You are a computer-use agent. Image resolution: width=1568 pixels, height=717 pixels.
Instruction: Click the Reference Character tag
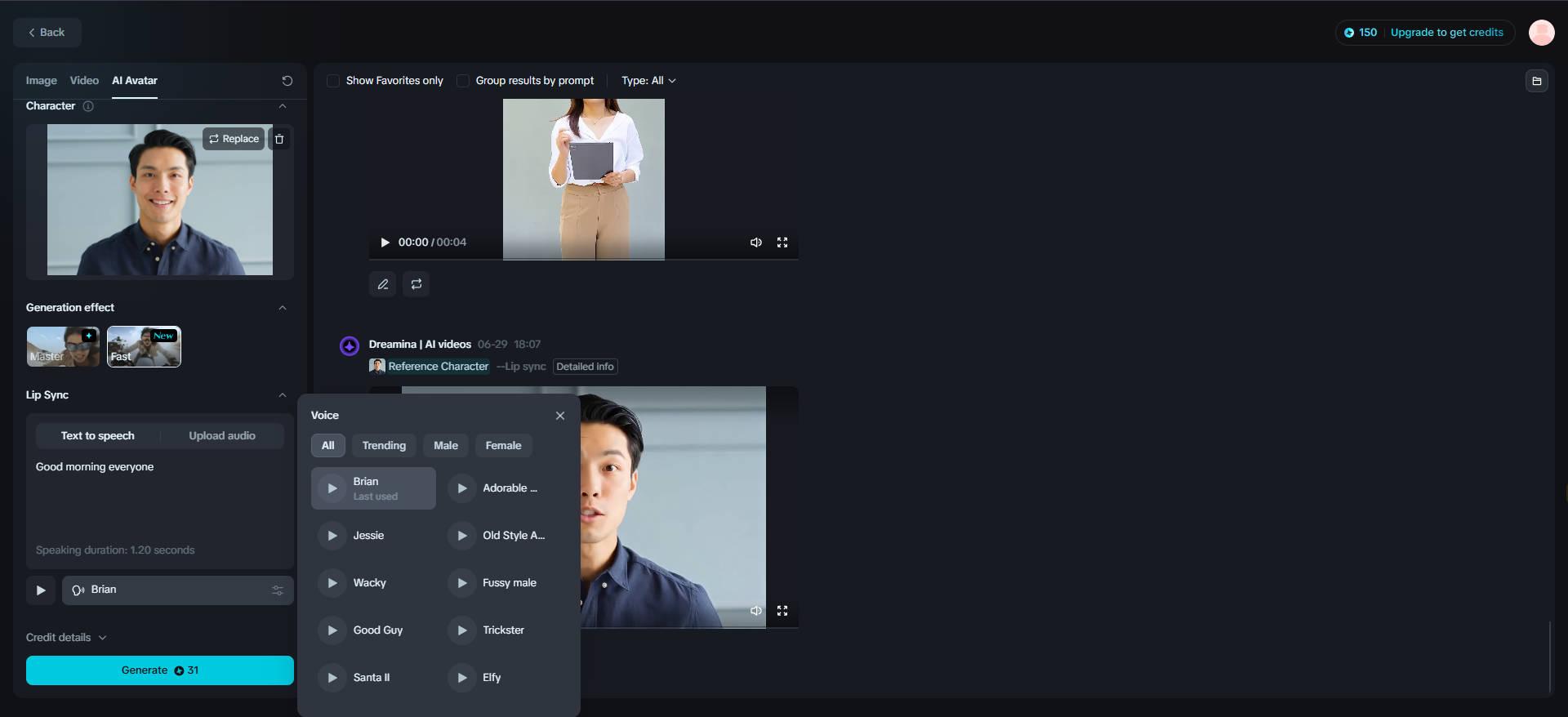click(430, 367)
